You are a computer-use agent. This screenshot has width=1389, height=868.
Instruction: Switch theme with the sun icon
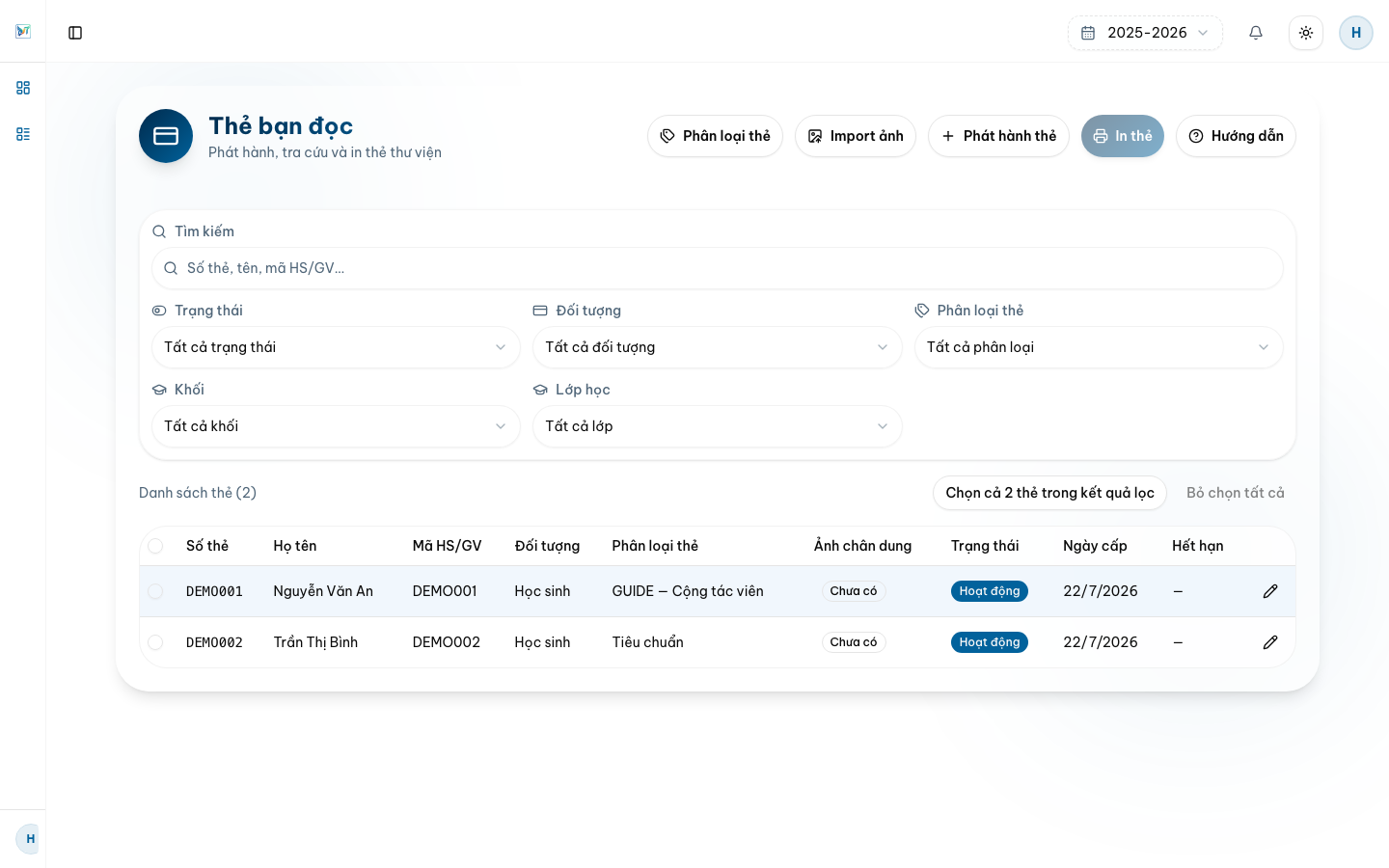[x=1306, y=33]
